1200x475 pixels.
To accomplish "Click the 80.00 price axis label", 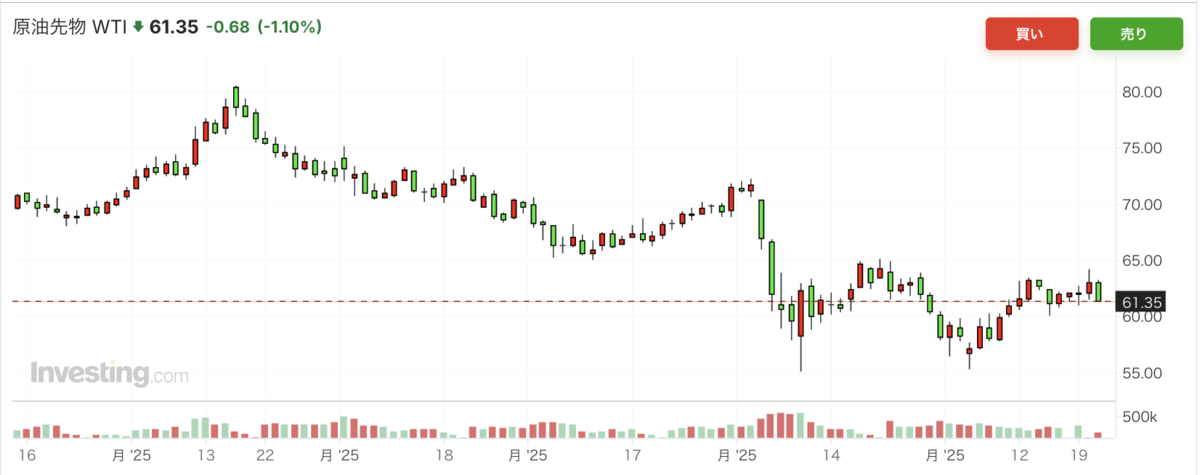I will [1142, 92].
